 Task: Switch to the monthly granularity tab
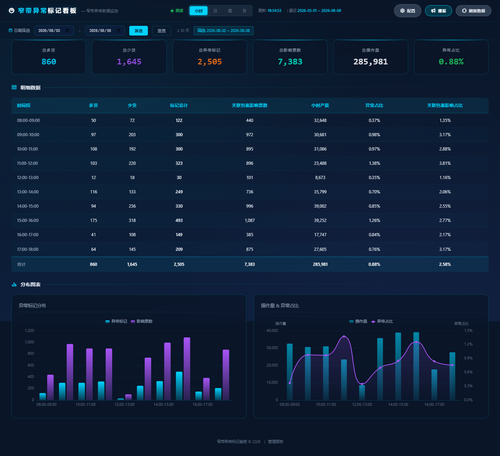(x=244, y=11)
